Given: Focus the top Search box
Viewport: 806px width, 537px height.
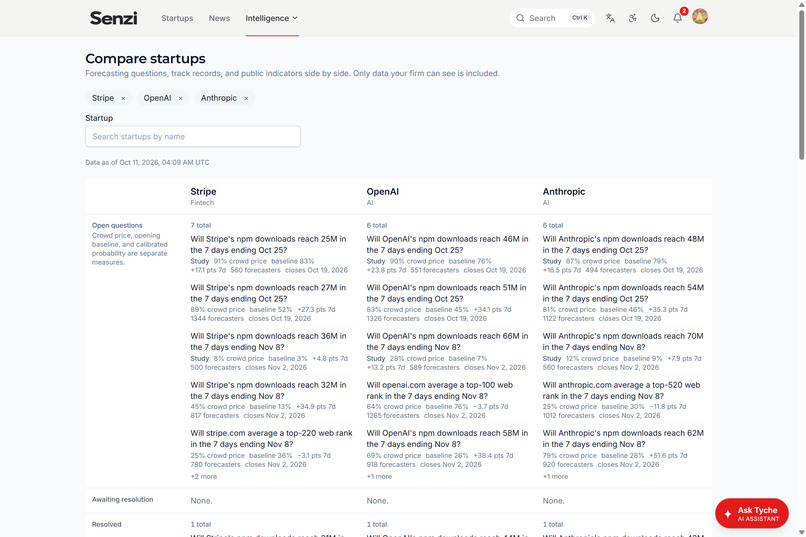Looking at the screenshot, I should (552, 18).
